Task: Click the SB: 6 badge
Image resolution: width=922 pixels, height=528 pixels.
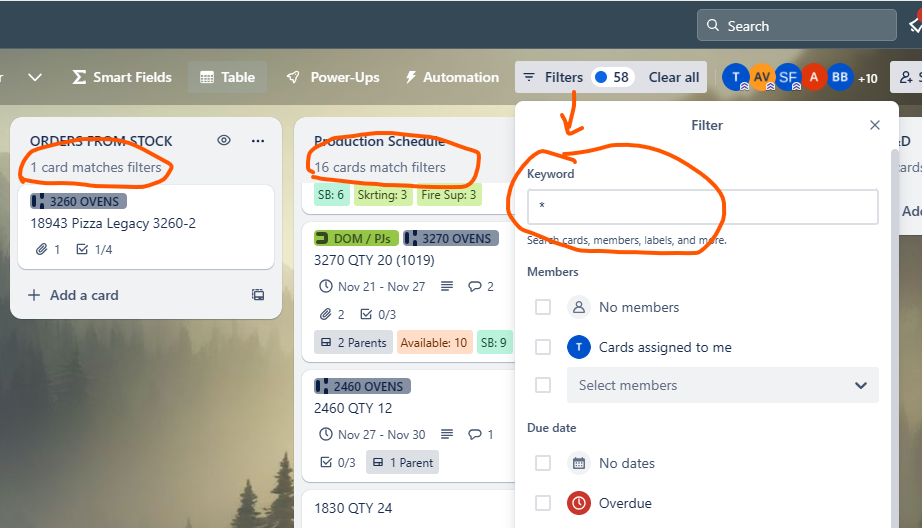Action: tap(331, 195)
